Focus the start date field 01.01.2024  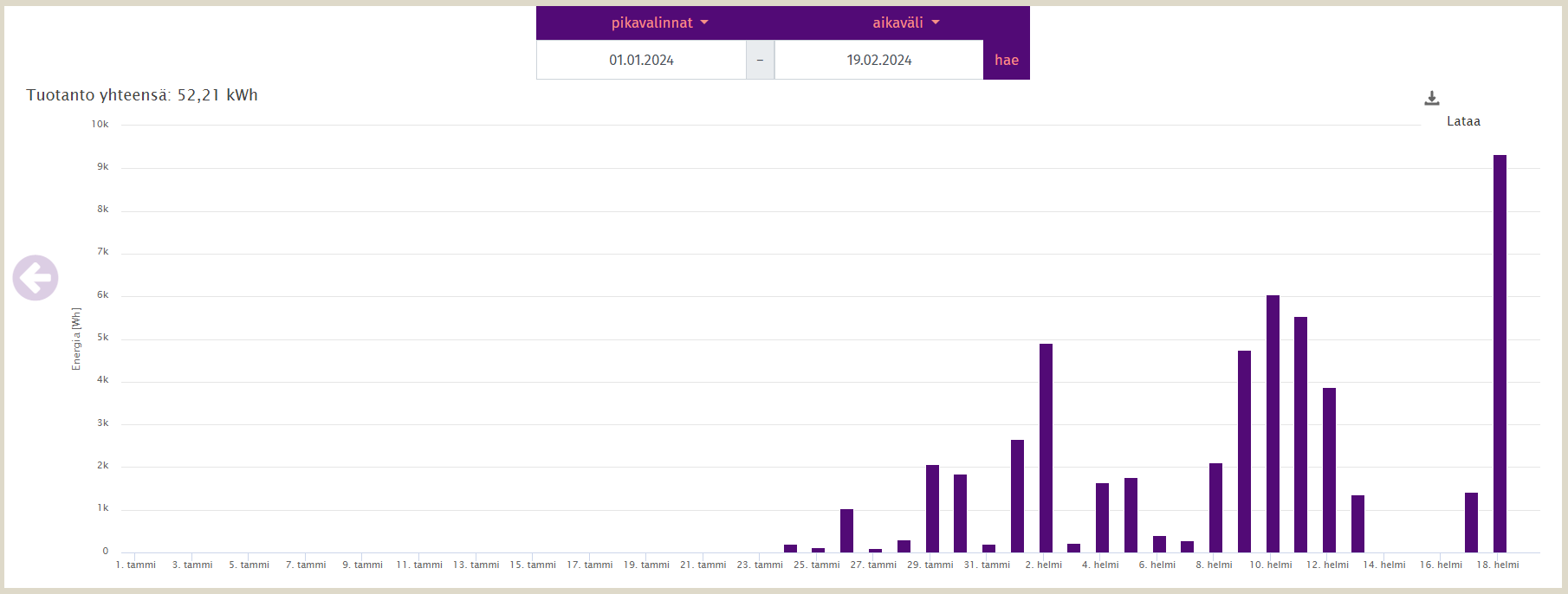(x=641, y=60)
